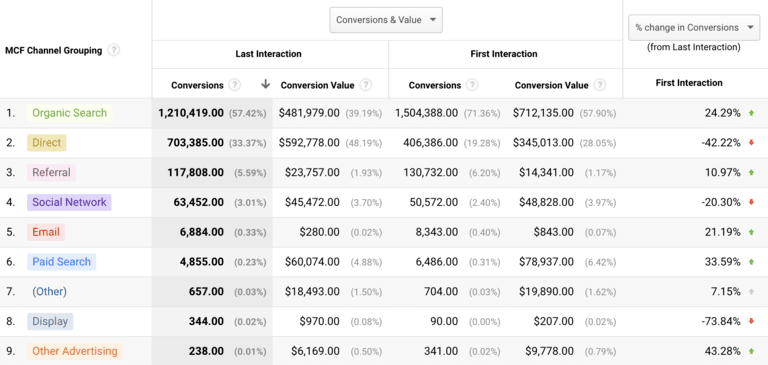Image resolution: width=768 pixels, height=365 pixels.
Task: Select the 130,732.00 conversions cell
Action: [x=432, y=172]
